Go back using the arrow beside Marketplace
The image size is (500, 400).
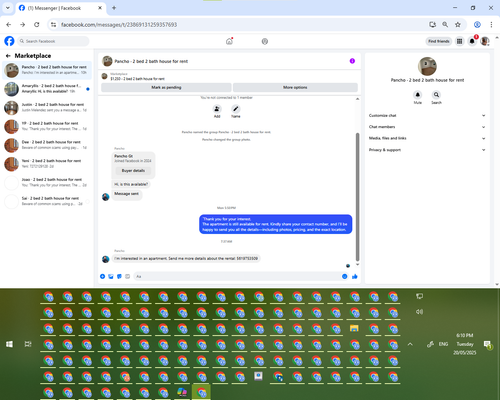coord(8,56)
